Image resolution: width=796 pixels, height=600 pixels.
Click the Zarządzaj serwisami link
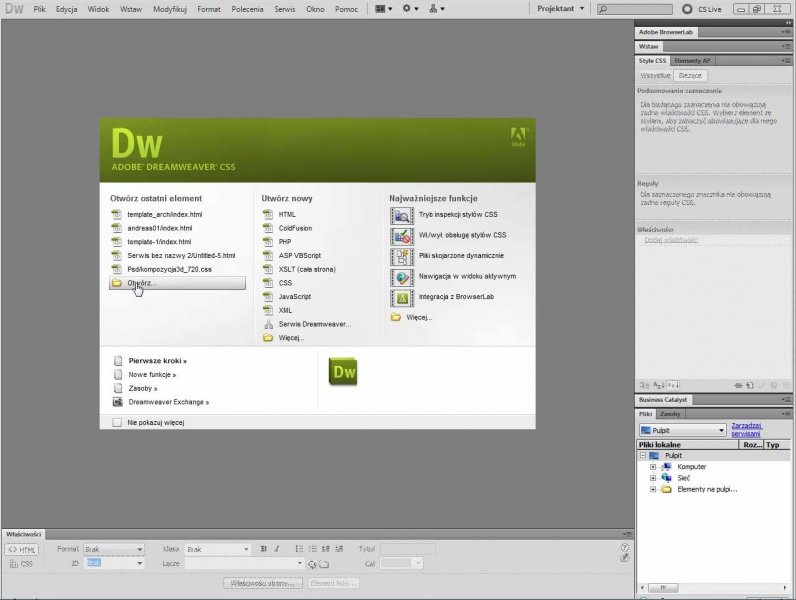(x=746, y=430)
